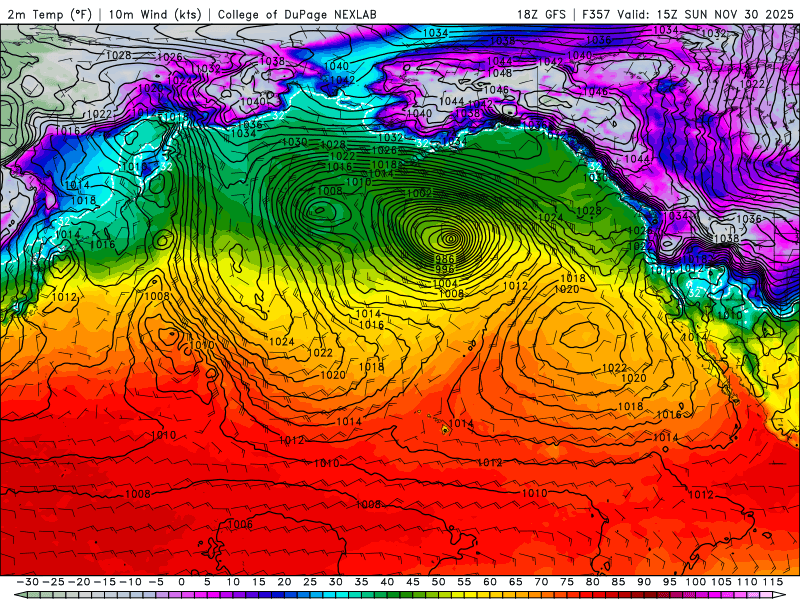Screen dimensions: 800x600
Task: Click the 55 value on the temperature scale
Action: [464, 582]
